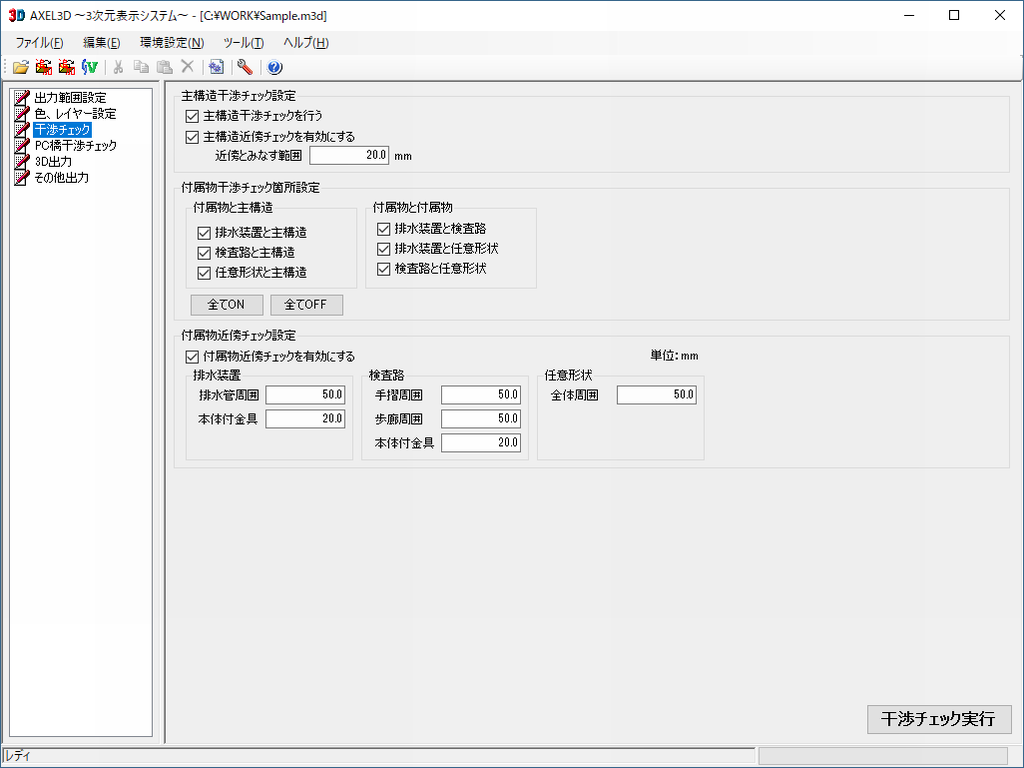Run the 干渉チェック実行 button
Viewport: 1024px width, 768px height.
point(938,719)
